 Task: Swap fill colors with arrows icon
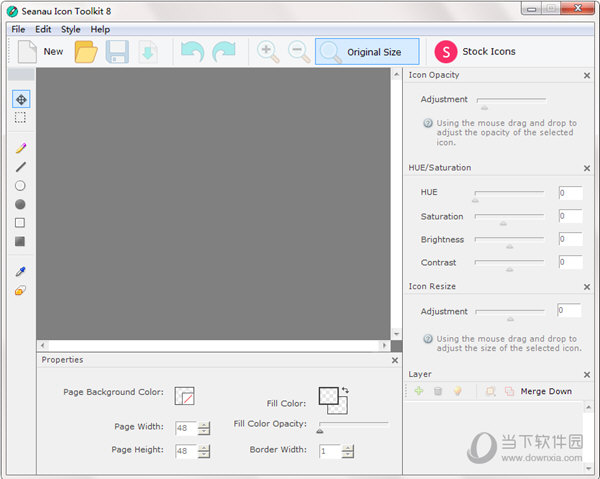(345, 390)
